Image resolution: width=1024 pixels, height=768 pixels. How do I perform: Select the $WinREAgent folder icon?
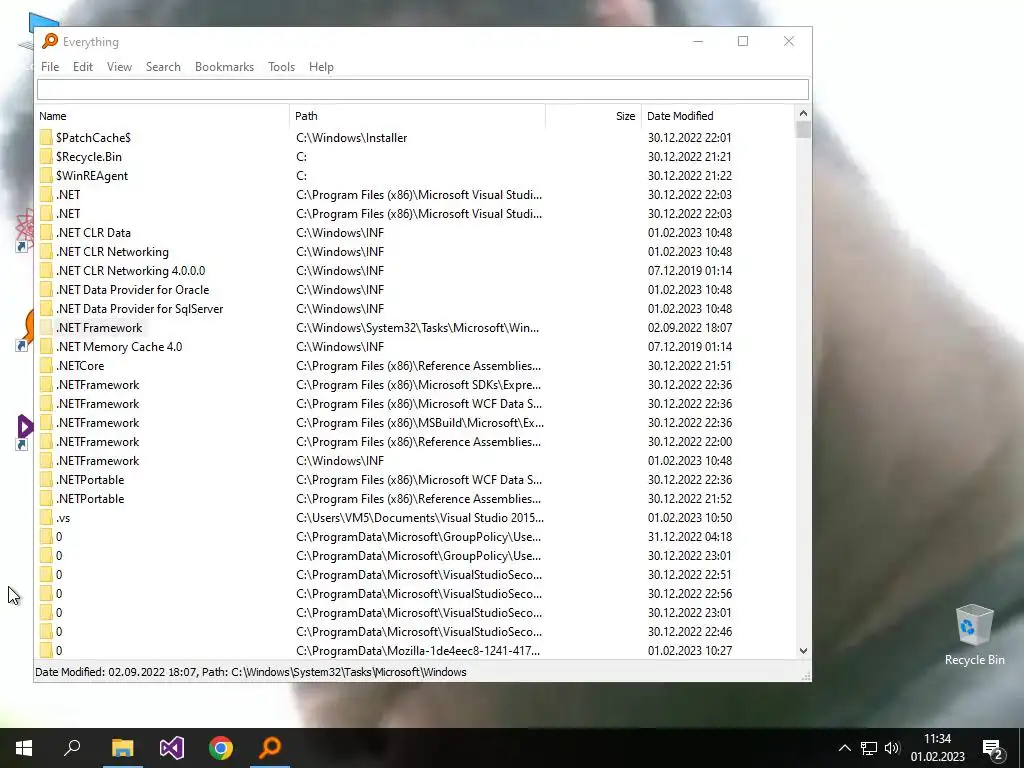(x=46, y=176)
